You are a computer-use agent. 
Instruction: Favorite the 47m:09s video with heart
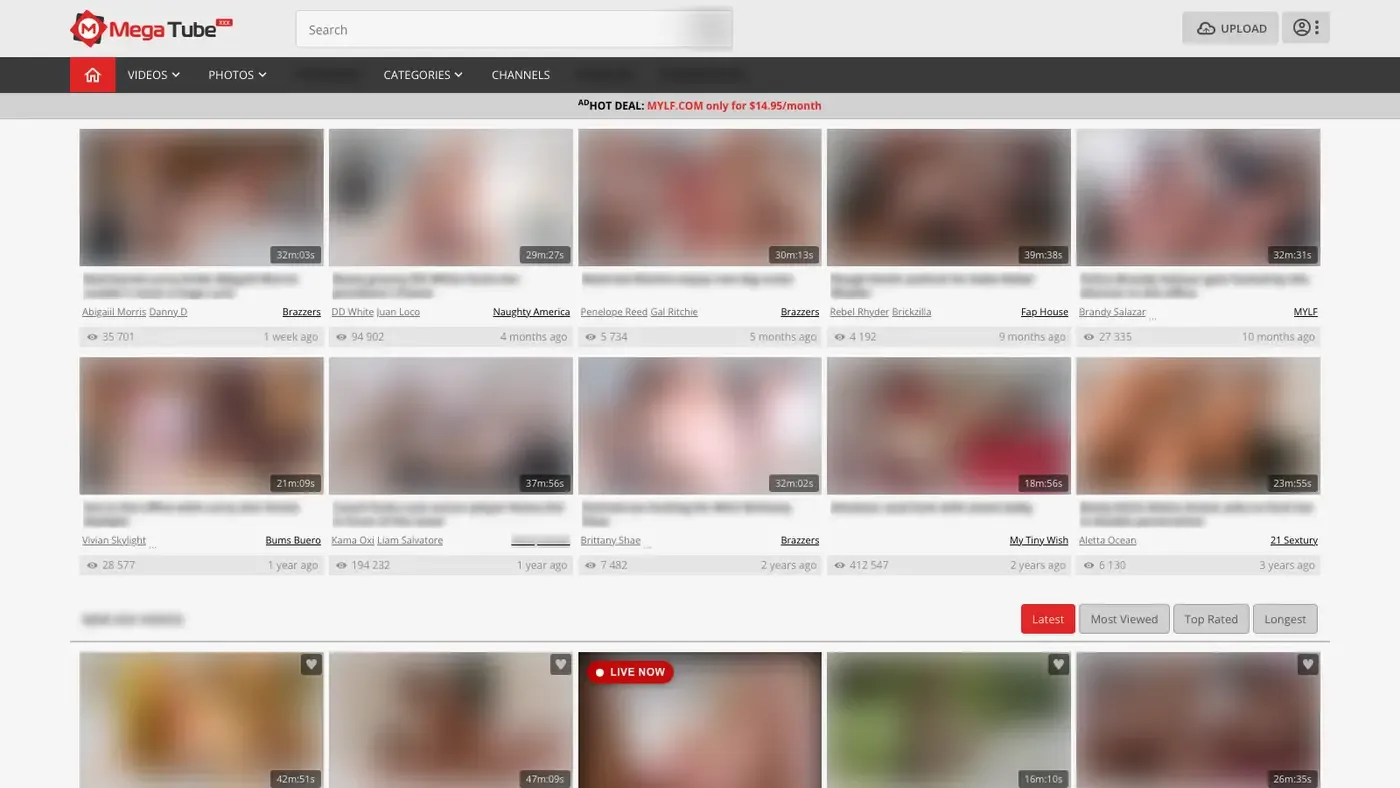560,664
